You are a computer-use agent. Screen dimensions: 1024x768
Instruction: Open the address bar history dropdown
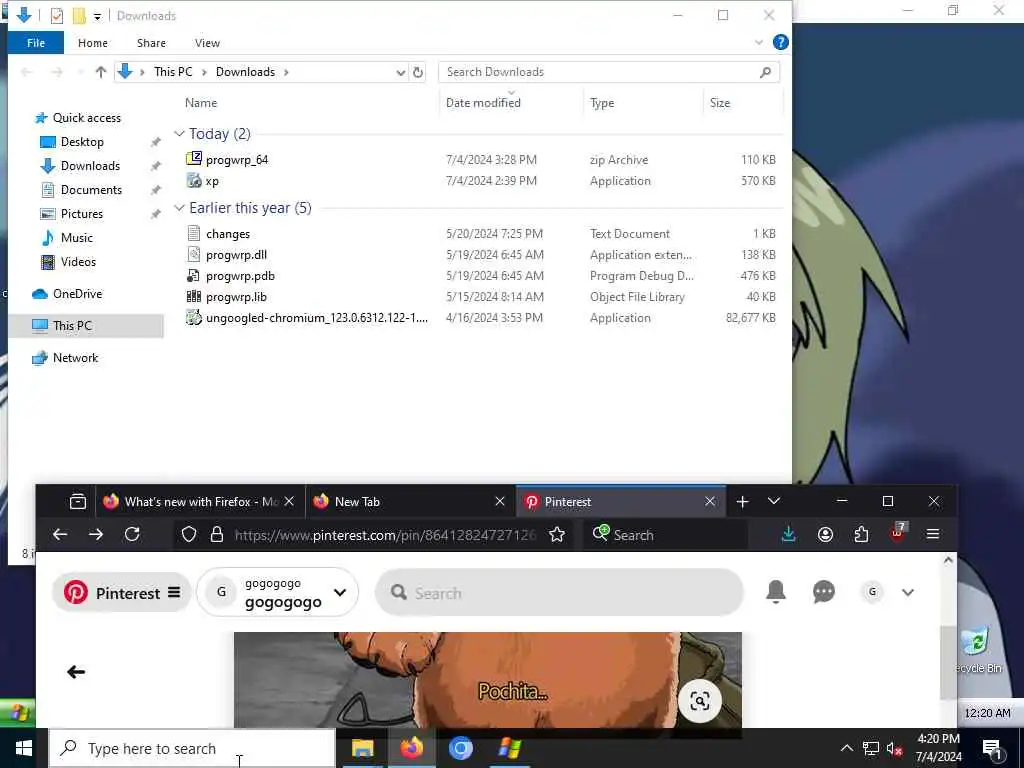[x=400, y=72]
